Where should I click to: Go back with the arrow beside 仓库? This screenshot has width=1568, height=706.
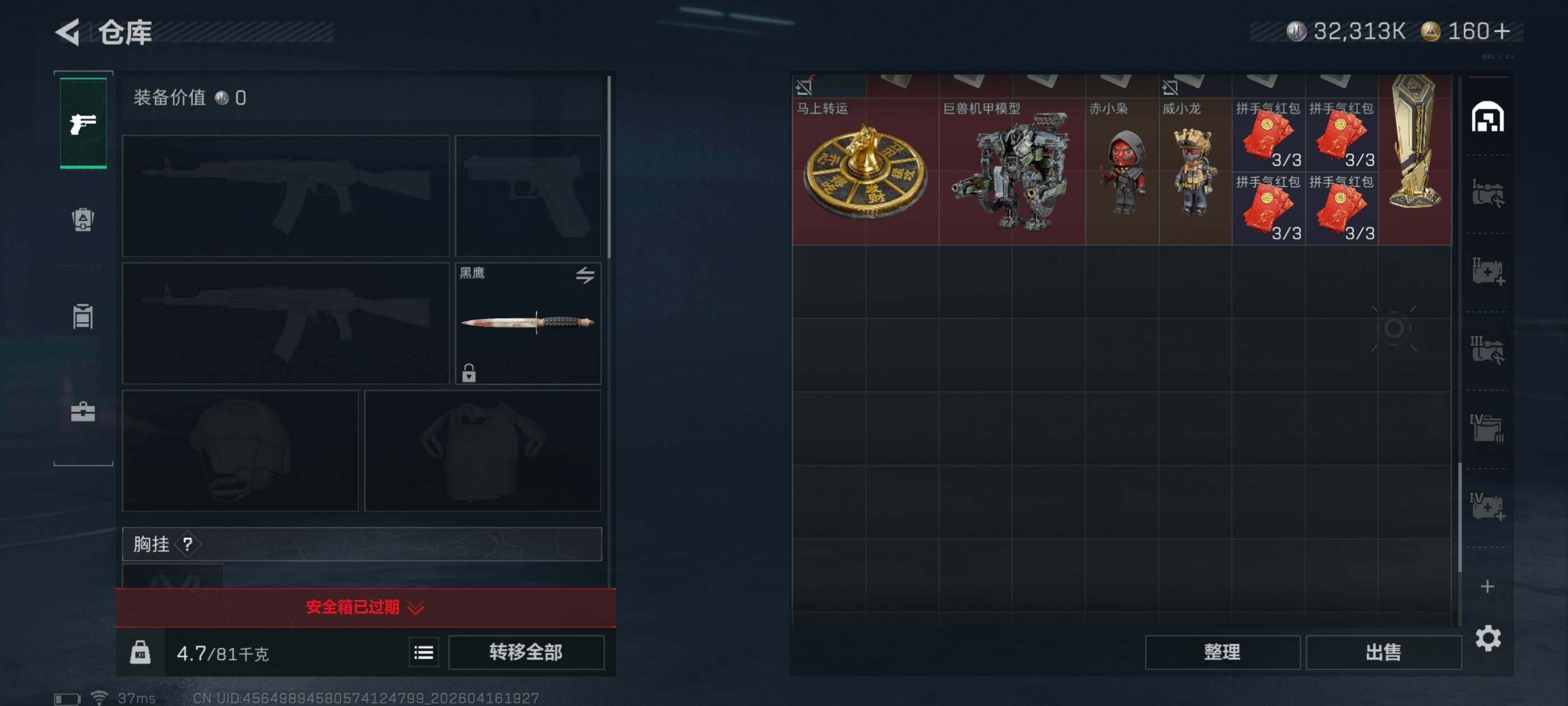pyautogui.click(x=68, y=32)
